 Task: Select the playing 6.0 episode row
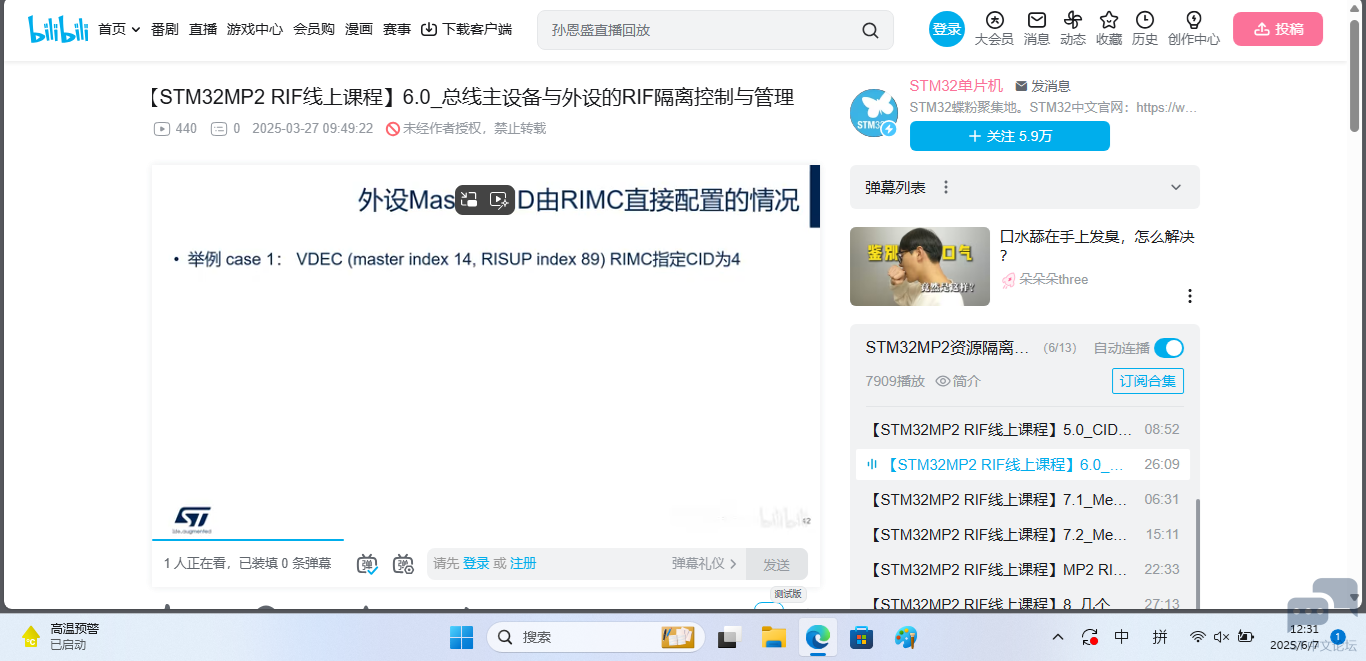click(1024, 464)
